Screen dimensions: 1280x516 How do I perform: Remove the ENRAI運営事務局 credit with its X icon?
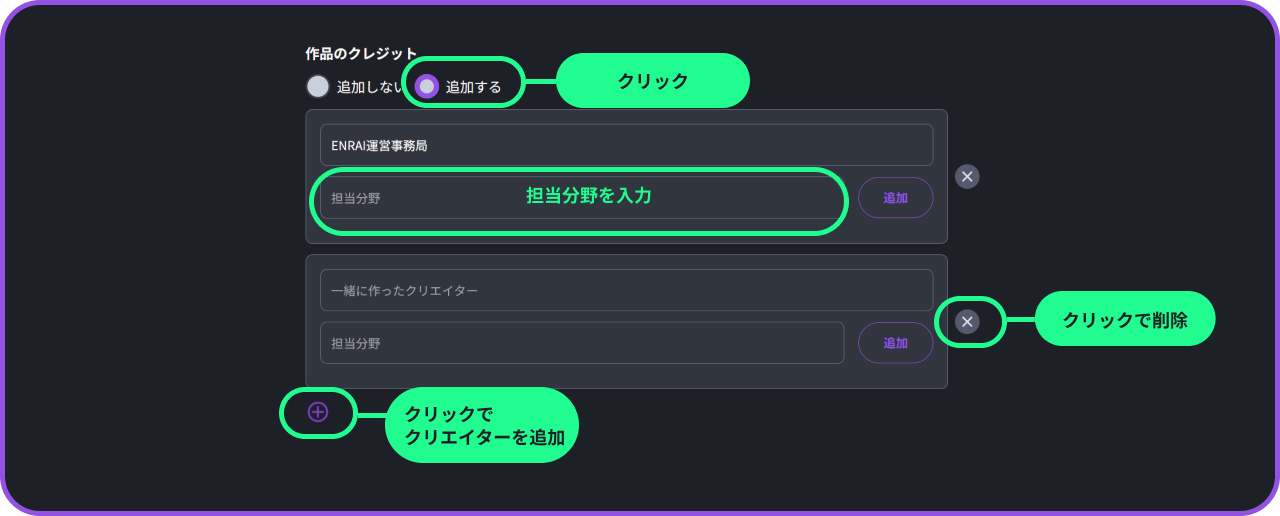966,177
